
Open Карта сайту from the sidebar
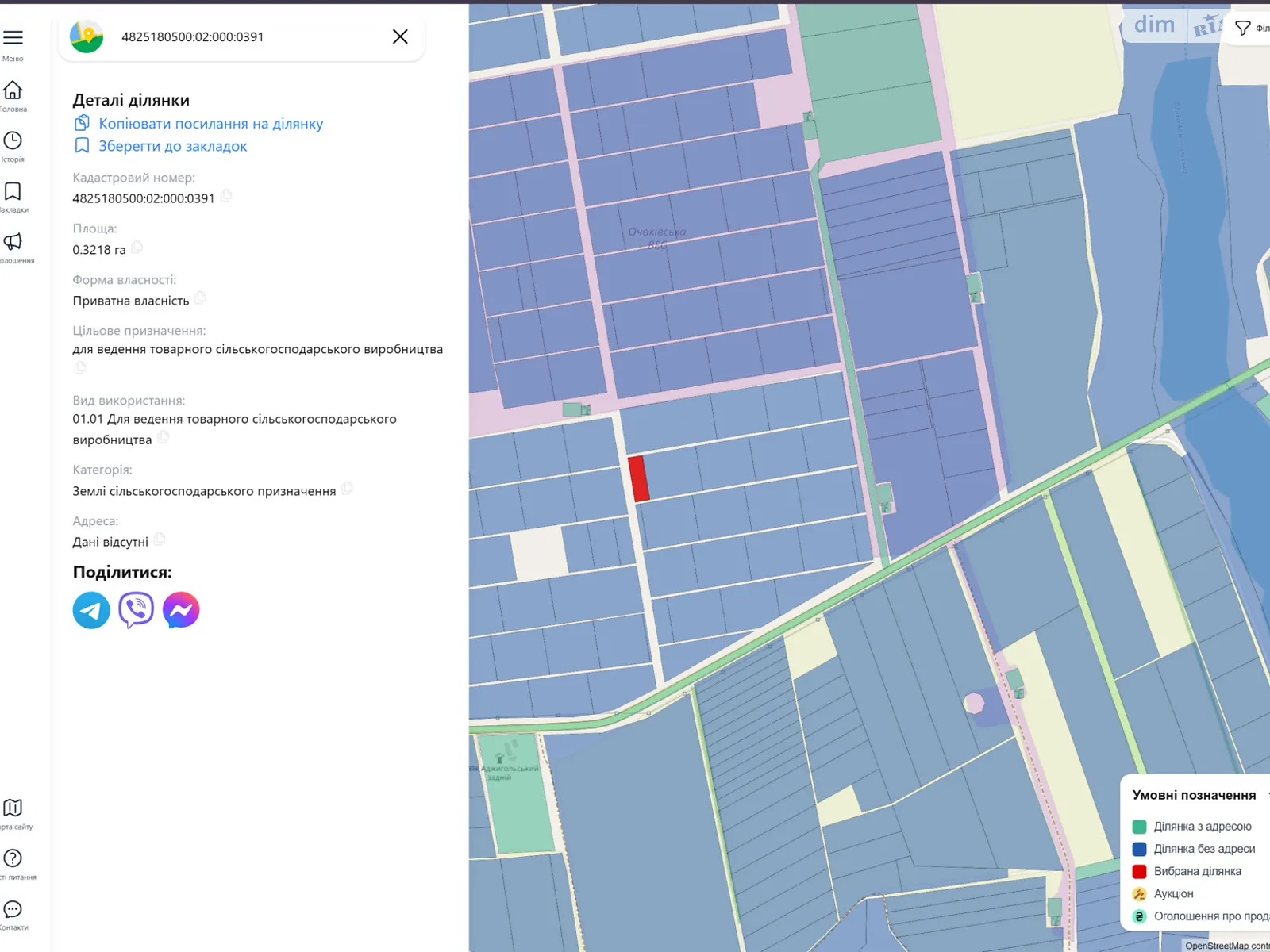(x=12, y=809)
